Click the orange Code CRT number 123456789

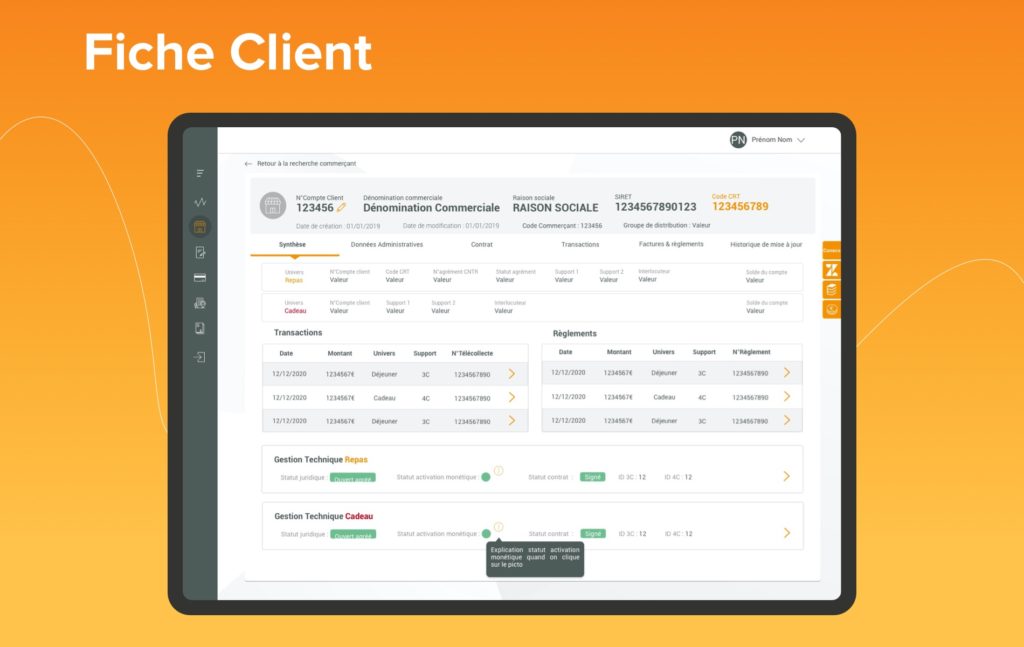[x=740, y=207]
